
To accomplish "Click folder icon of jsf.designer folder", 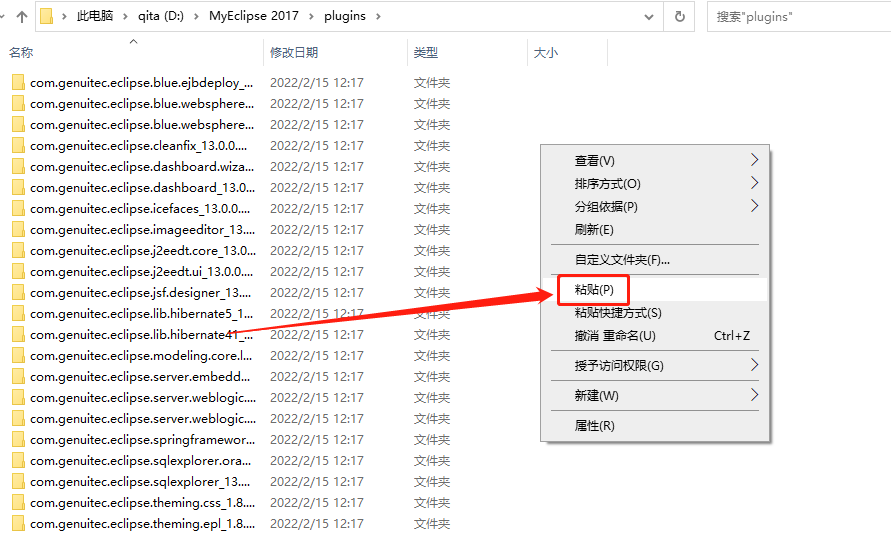I will click(18, 293).
